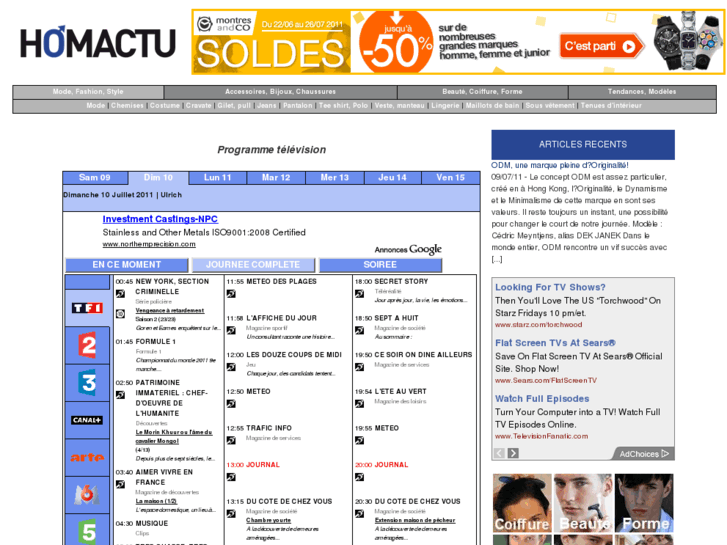Show SOIREE evening schedule
The image size is (727, 545).
pyautogui.click(x=380, y=265)
